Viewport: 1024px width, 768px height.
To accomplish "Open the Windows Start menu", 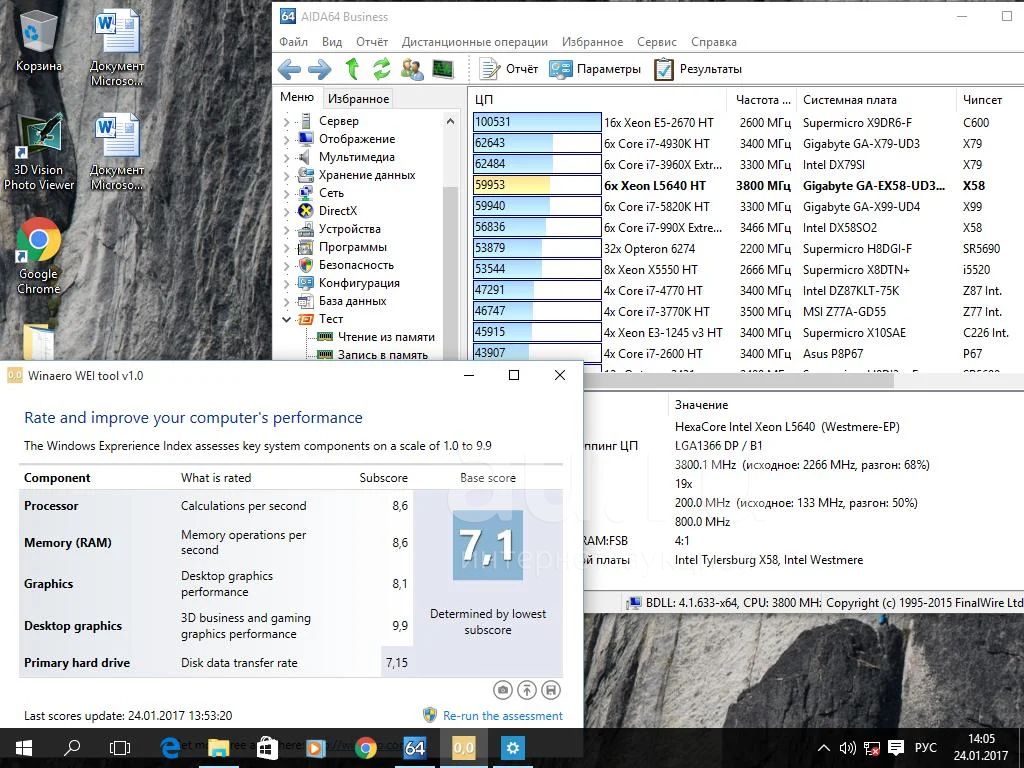I will click(24, 748).
